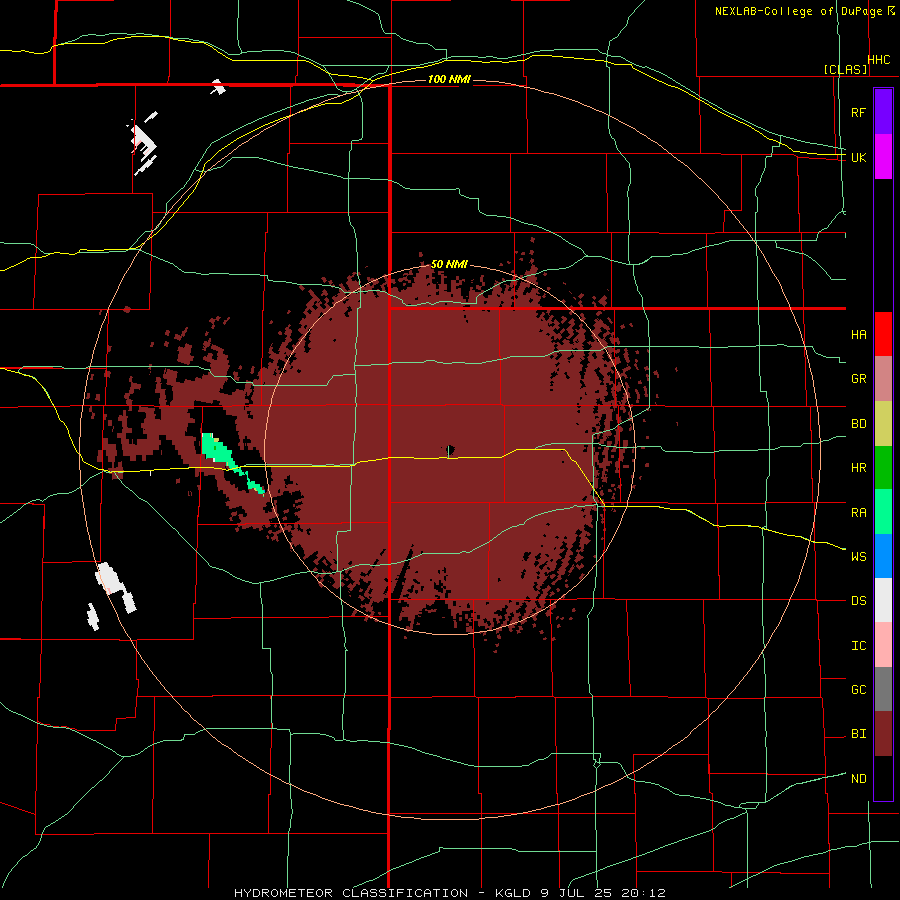
Task: Click the HHC product label
Action: (879, 60)
